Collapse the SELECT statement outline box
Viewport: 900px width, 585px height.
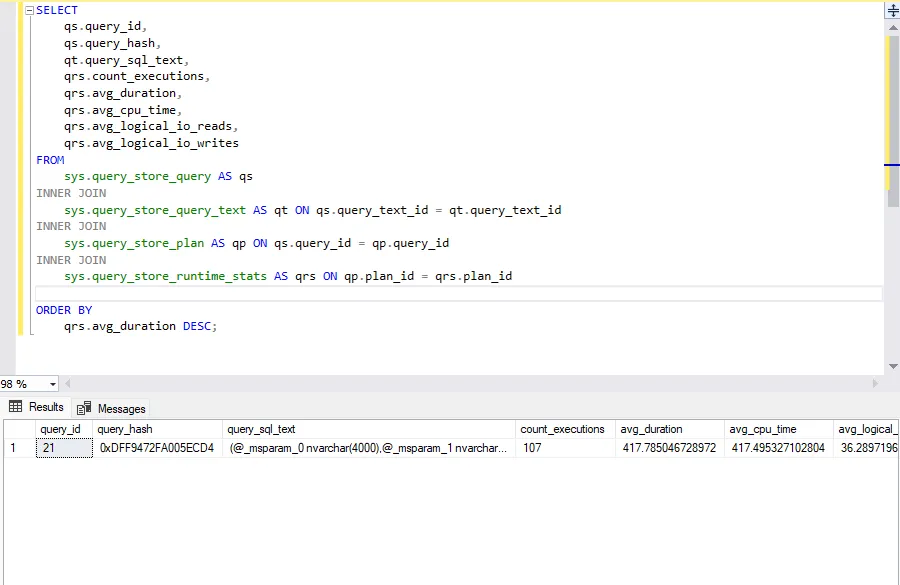(x=28, y=10)
